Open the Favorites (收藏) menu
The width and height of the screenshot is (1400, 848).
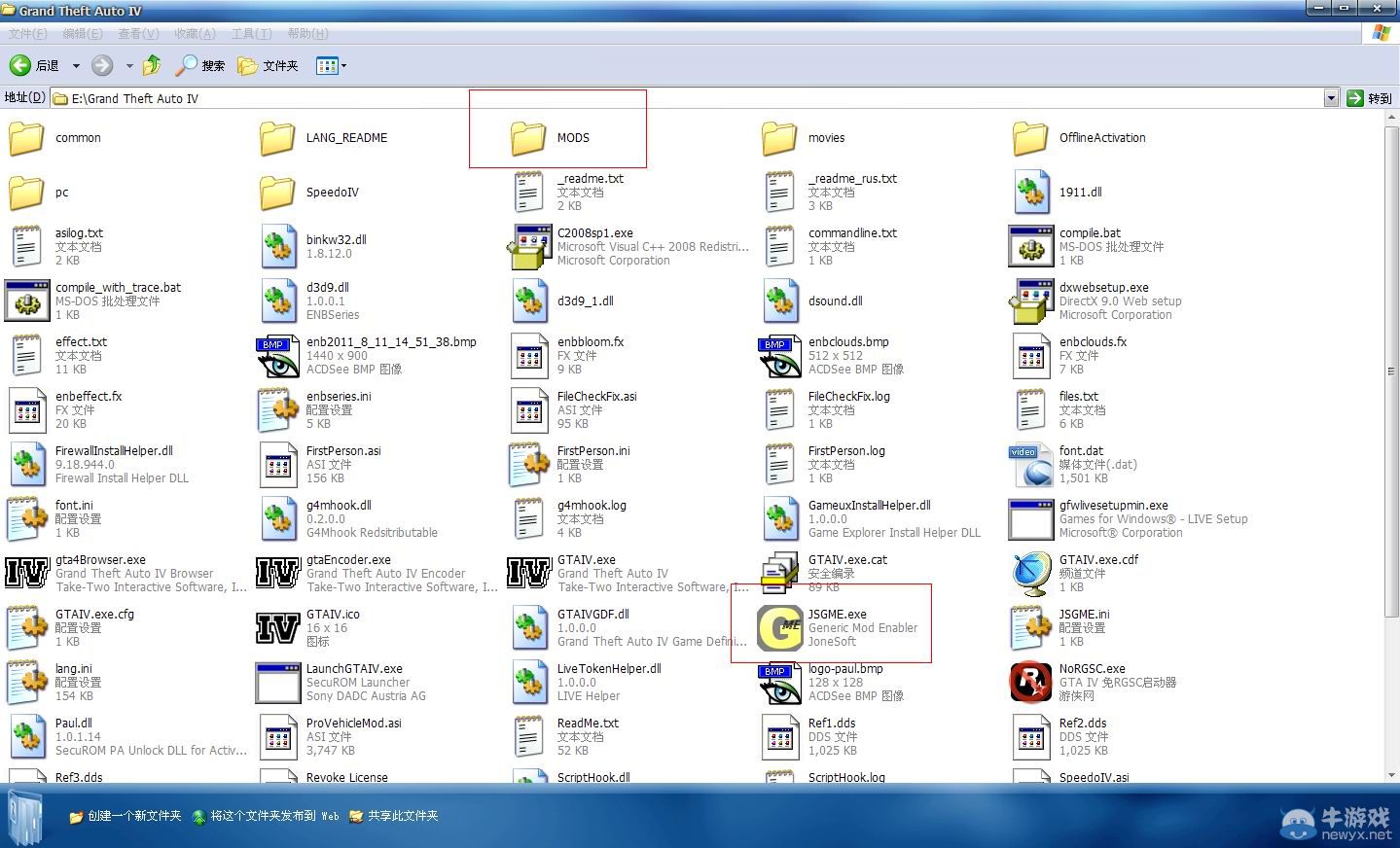195,33
